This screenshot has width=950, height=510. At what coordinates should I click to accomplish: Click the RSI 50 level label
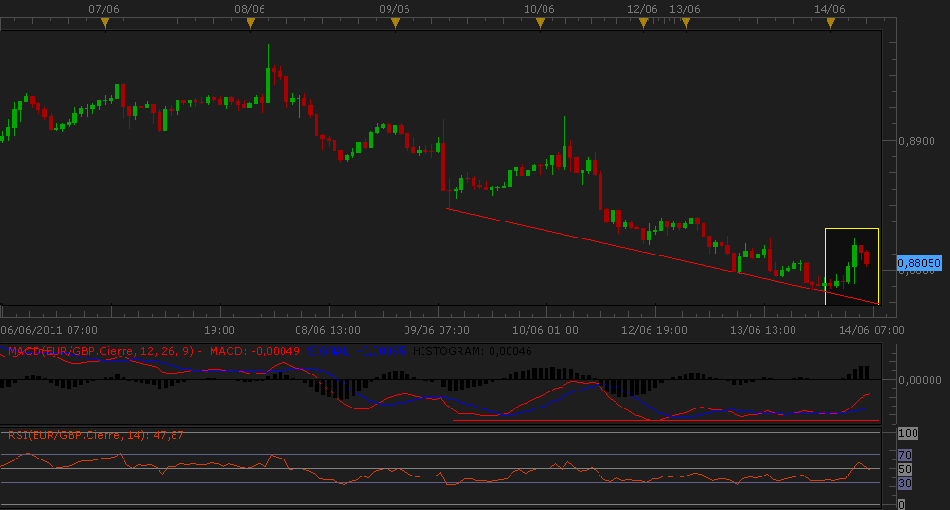907,469
